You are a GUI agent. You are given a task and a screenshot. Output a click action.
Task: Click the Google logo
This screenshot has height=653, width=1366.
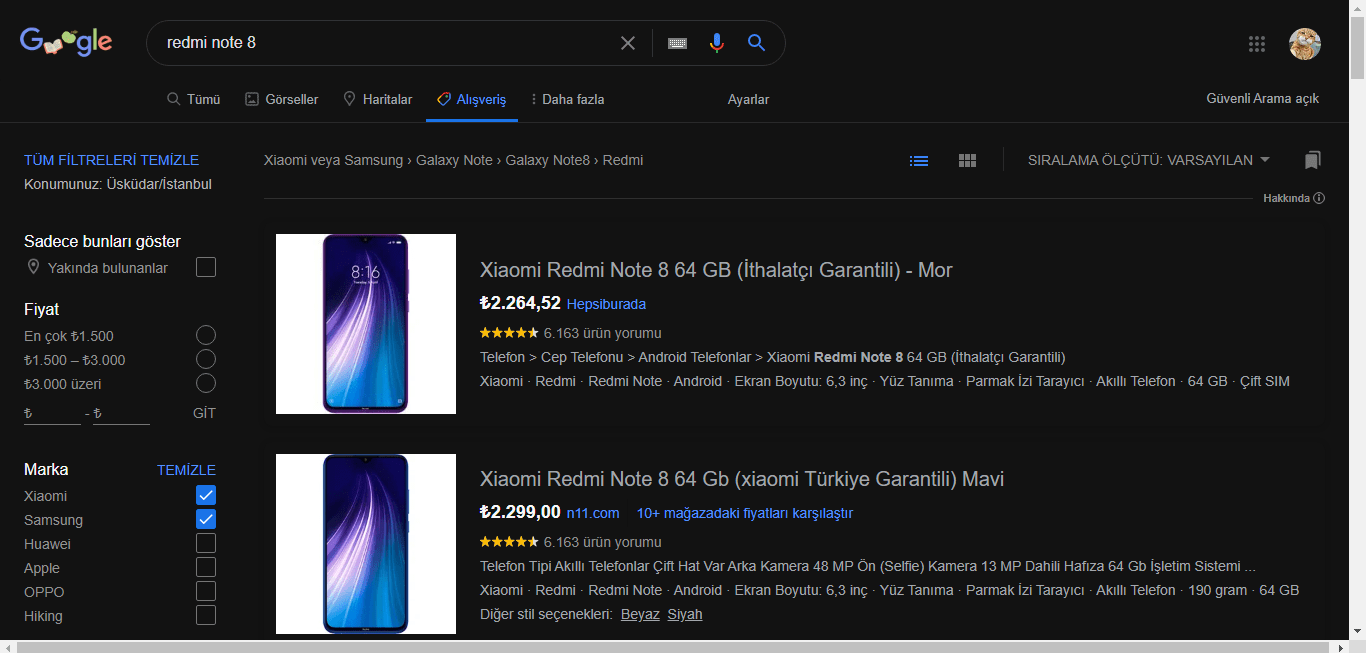pos(66,42)
